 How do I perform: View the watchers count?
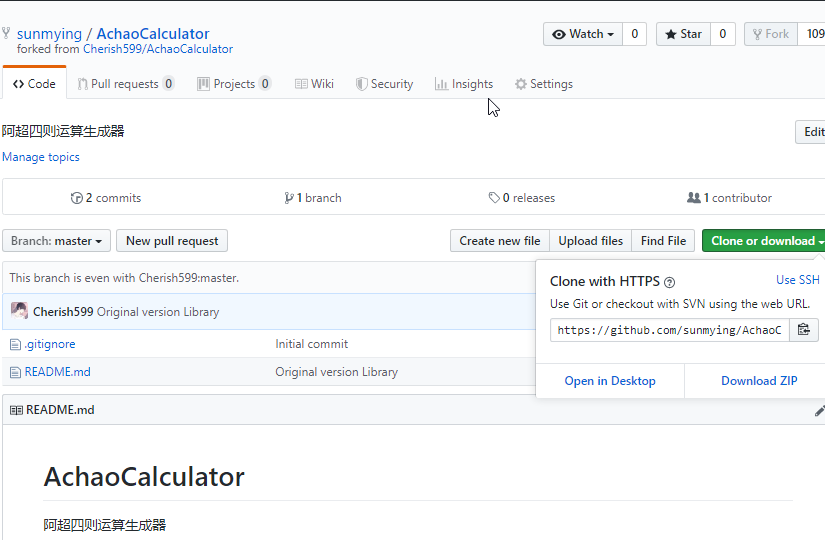tap(635, 34)
